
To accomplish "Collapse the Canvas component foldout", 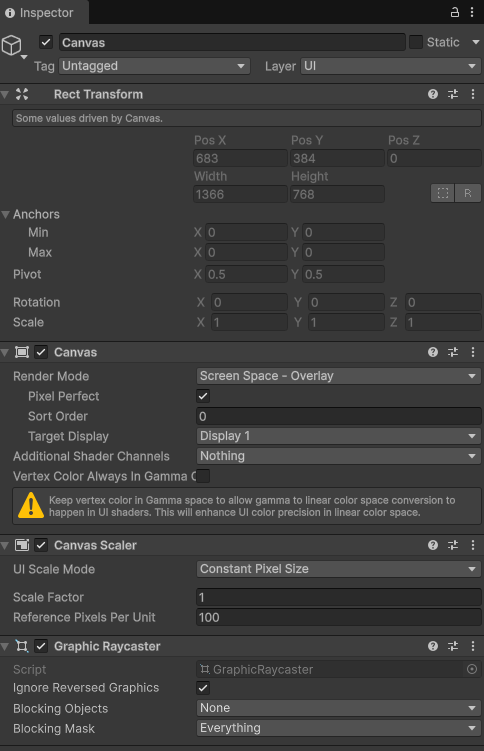I will pos(5,353).
